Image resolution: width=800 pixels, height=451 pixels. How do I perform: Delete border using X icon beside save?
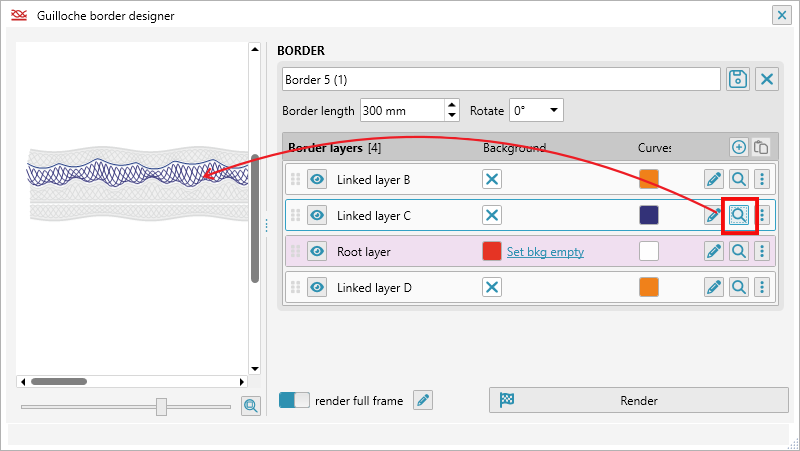click(x=767, y=80)
